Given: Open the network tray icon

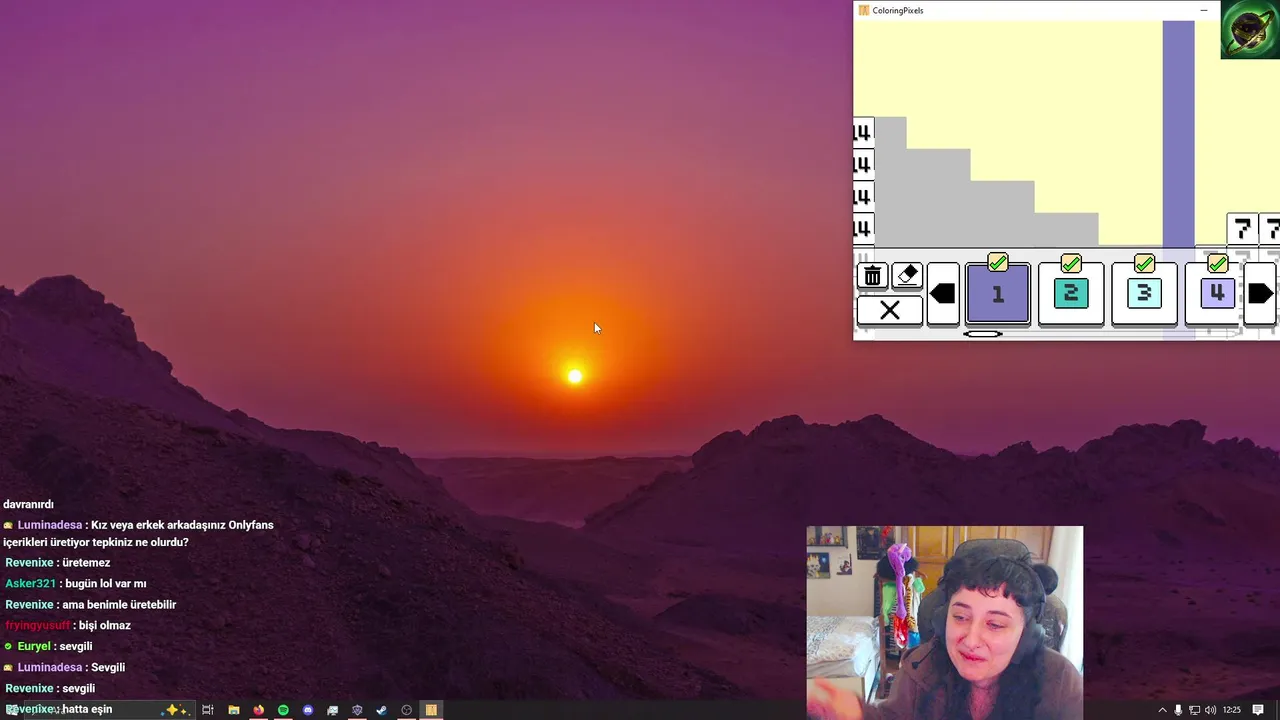Looking at the screenshot, I should pos(1194,710).
